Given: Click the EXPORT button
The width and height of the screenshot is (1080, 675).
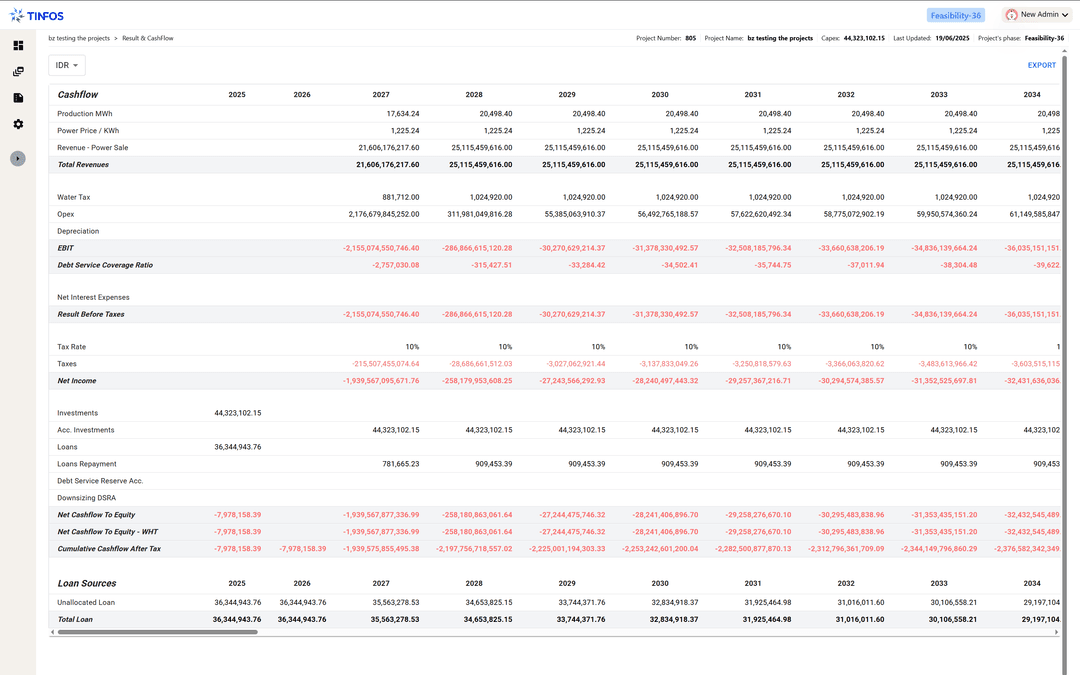Looking at the screenshot, I should click(1041, 65).
